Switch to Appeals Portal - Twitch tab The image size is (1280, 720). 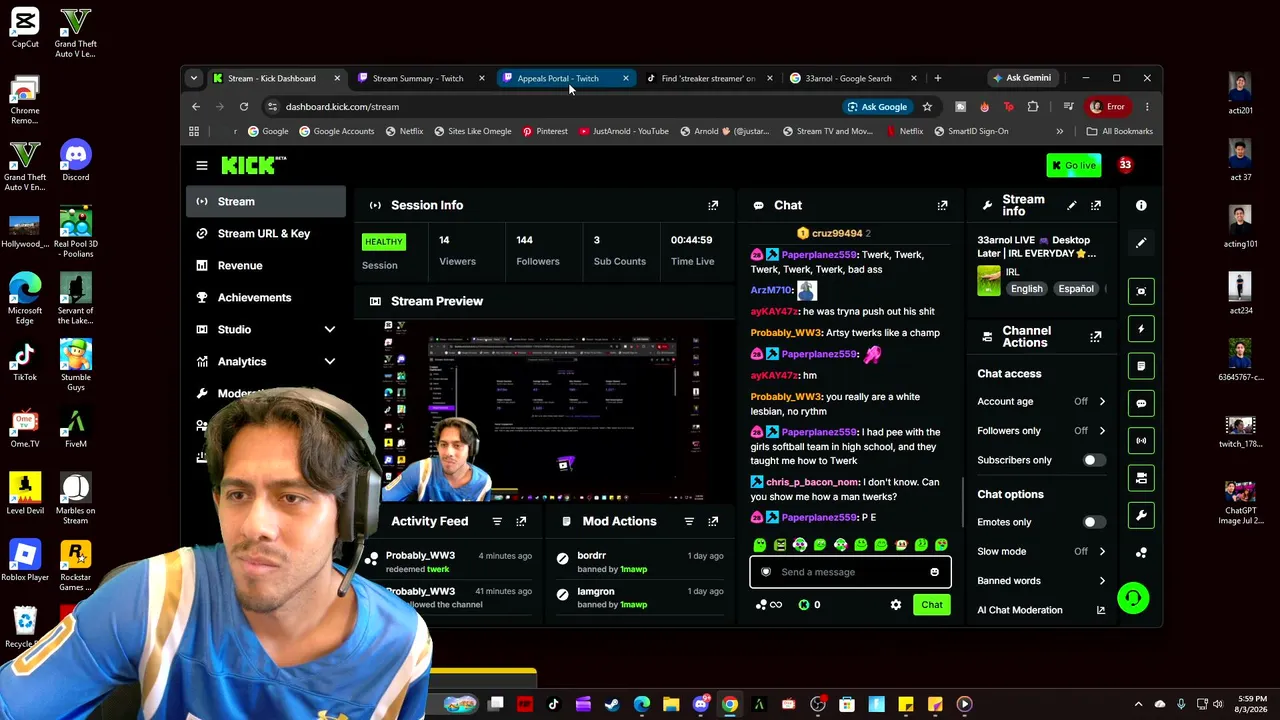pos(565,78)
